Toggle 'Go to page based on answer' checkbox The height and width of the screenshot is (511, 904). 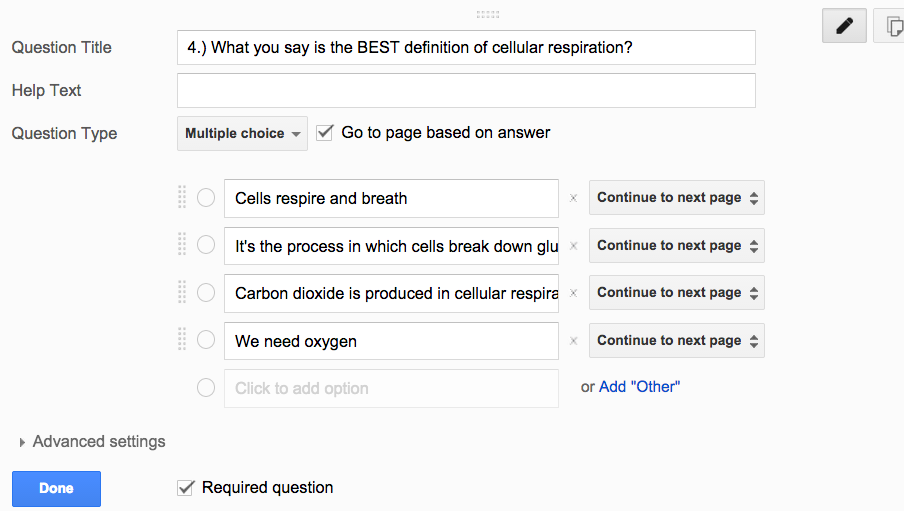(x=325, y=132)
